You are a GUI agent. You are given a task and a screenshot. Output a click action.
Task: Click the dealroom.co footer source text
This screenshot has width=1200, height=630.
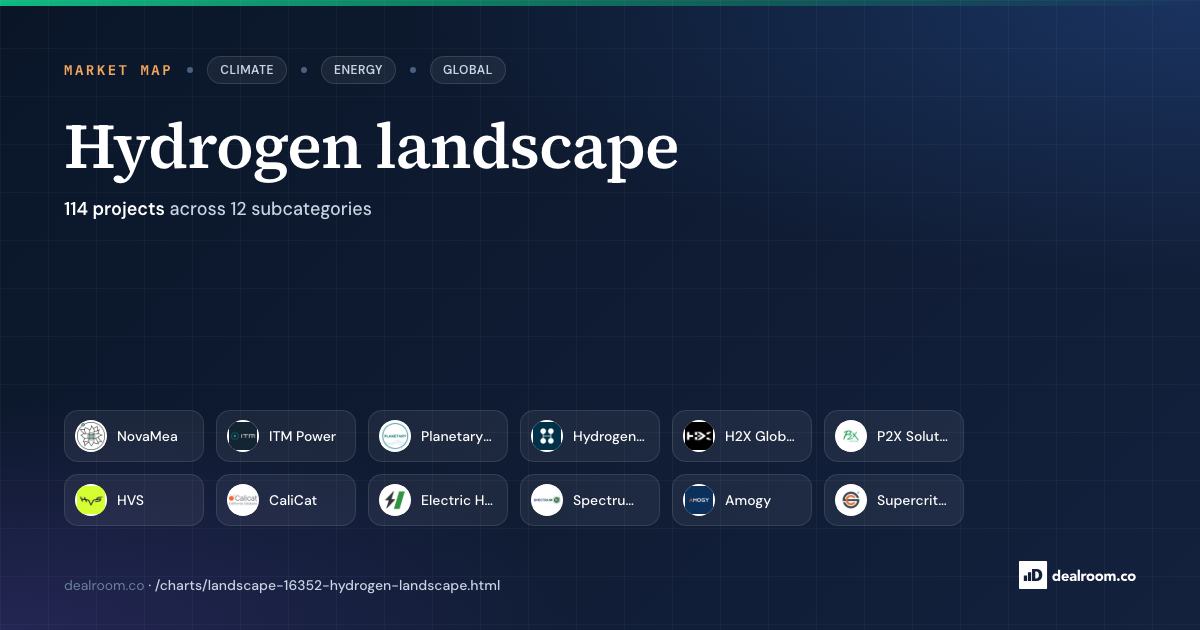coord(104,585)
